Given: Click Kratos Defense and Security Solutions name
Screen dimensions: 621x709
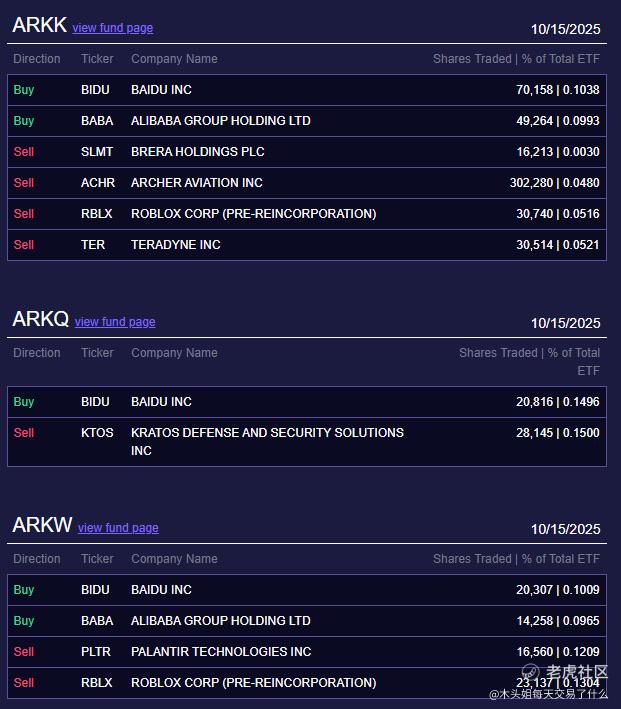Looking at the screenshot, I should click(267, 433).
